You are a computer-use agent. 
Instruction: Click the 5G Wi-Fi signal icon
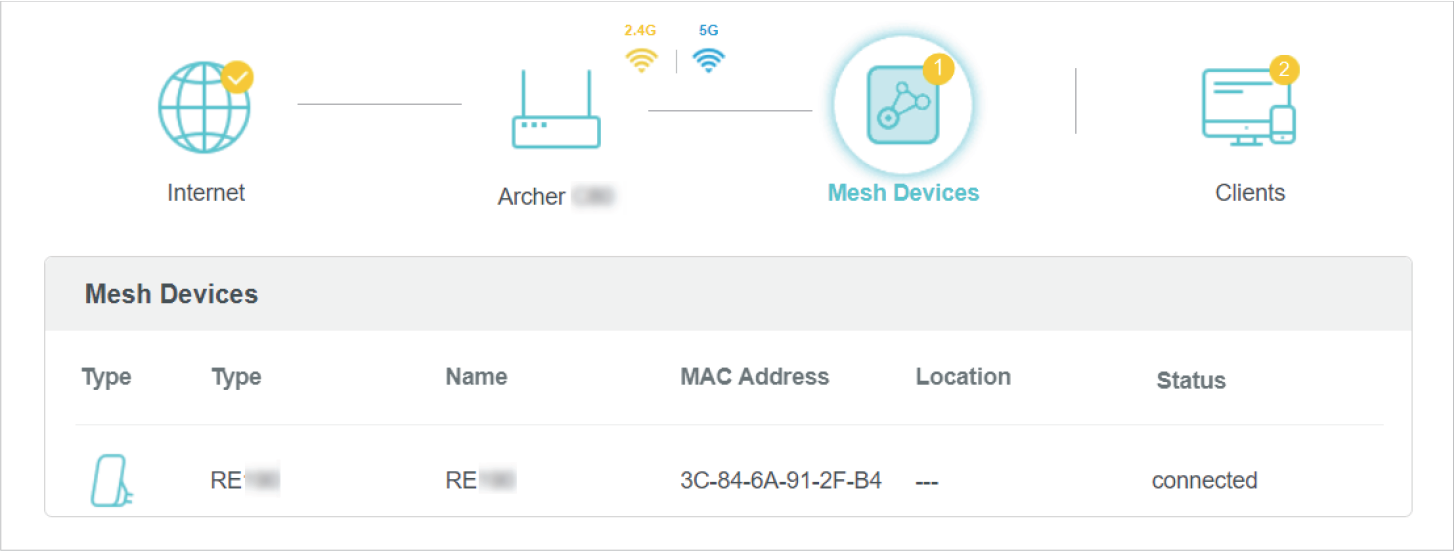pos(709,61)
